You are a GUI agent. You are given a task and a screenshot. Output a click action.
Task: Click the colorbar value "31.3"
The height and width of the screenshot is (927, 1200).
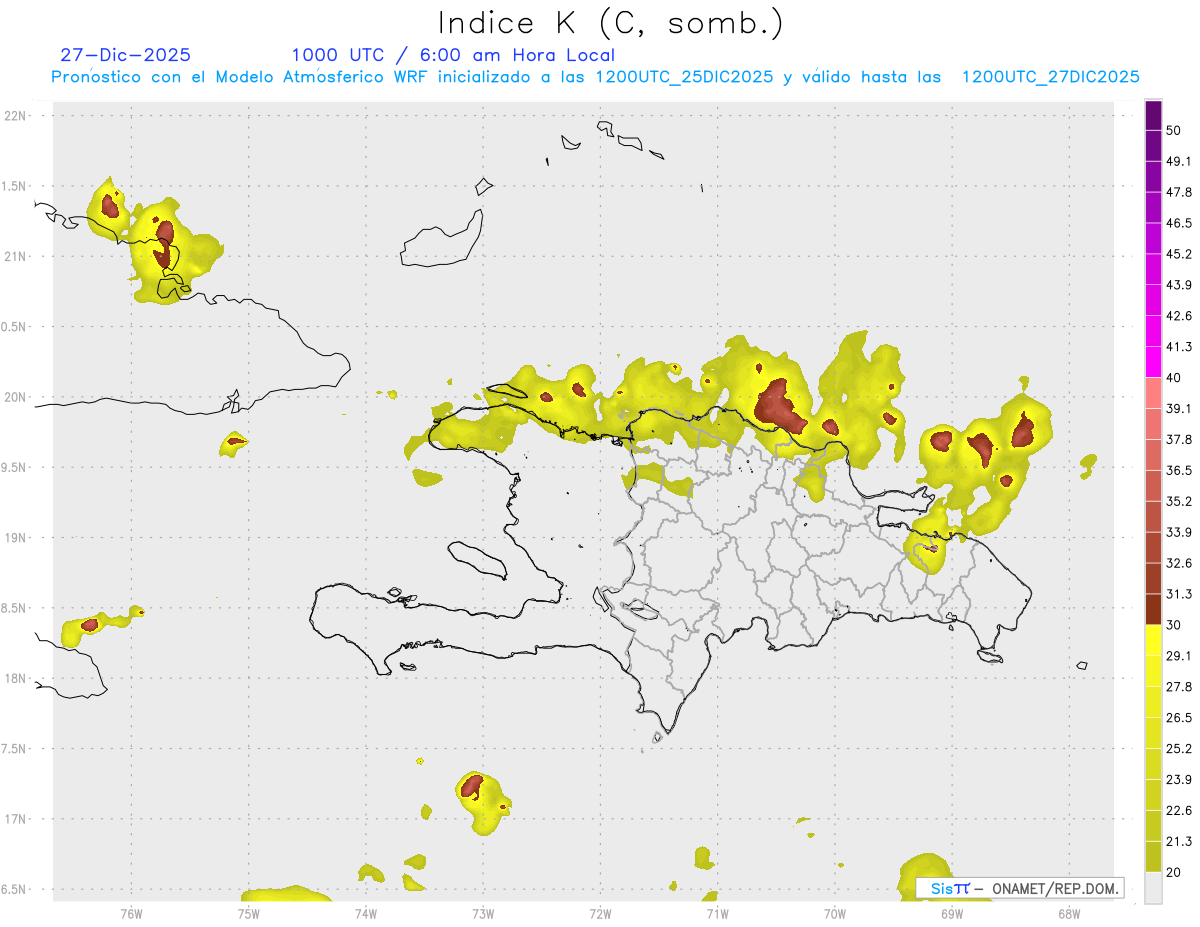pos(1178,594)
